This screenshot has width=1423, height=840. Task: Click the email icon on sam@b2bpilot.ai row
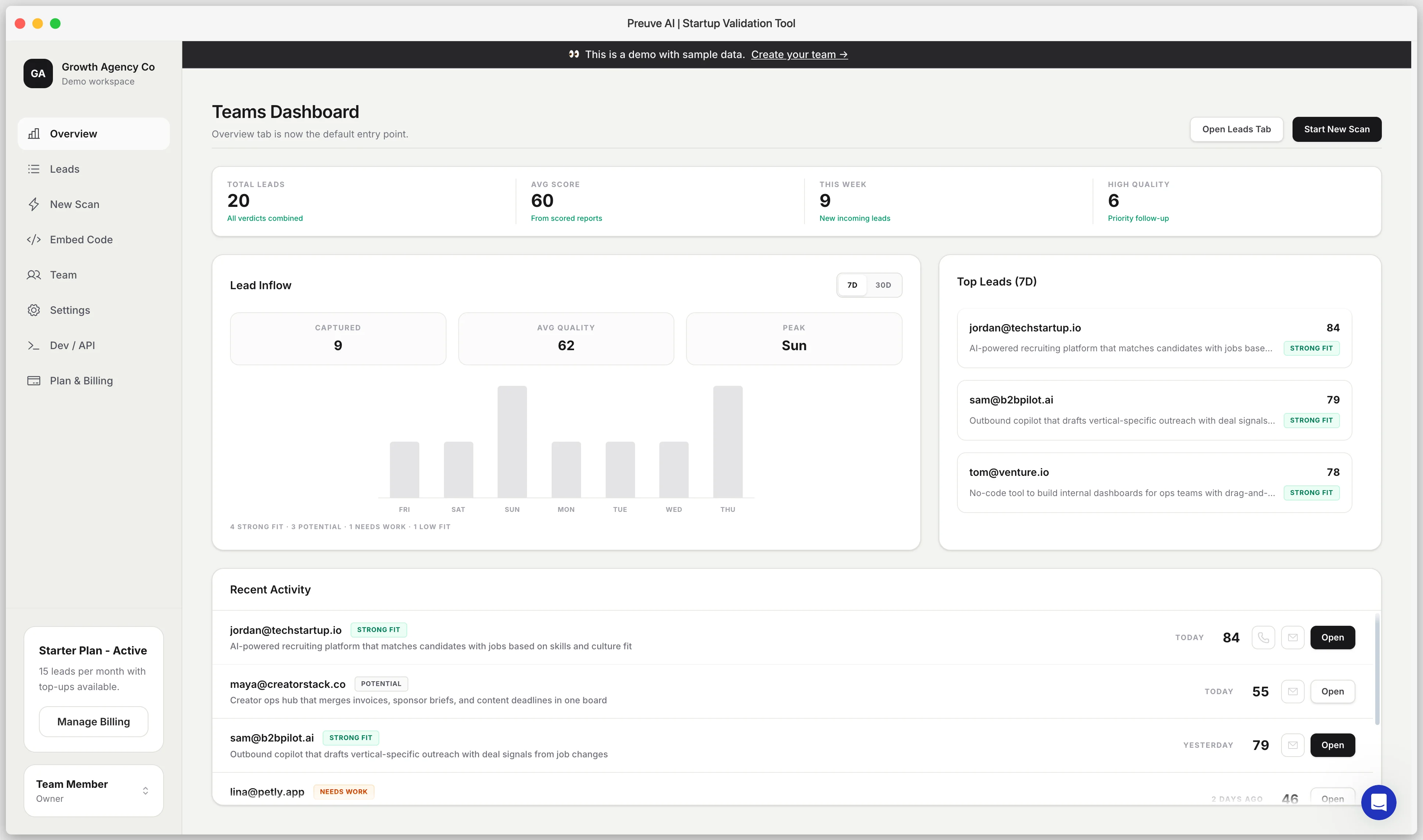tap(1292, 745)
